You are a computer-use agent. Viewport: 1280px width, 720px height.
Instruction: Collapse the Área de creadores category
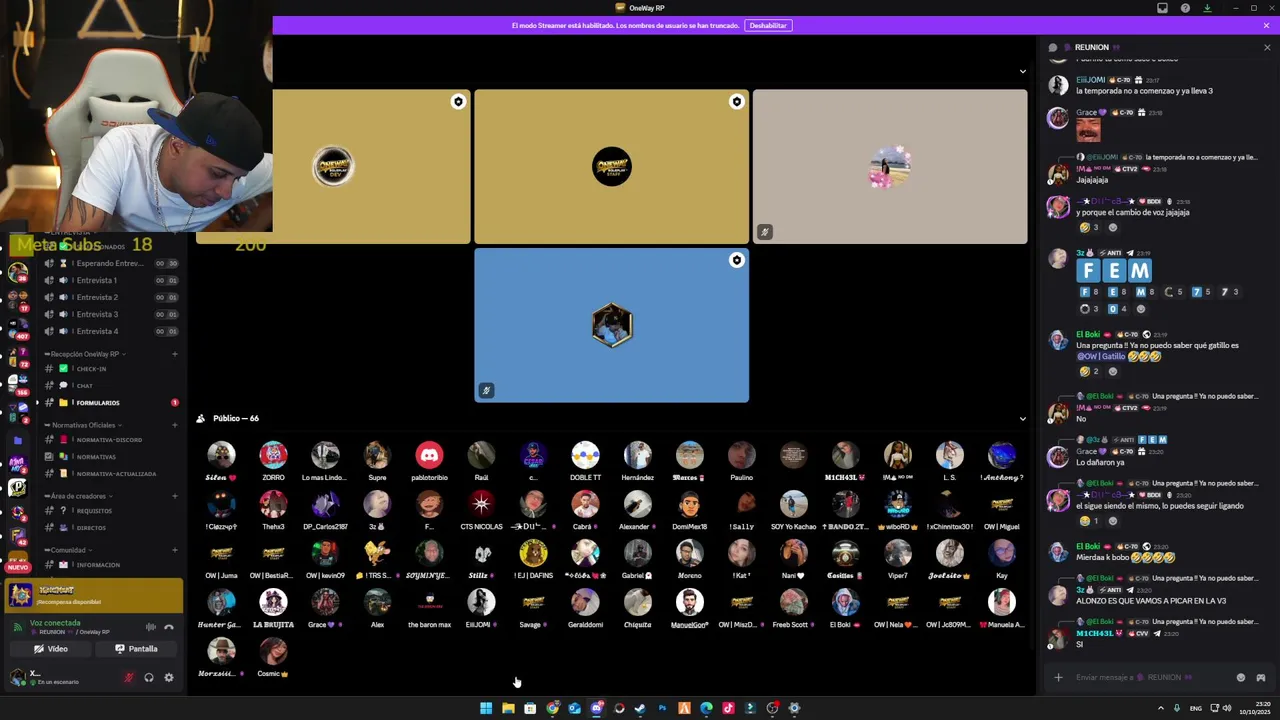tap(78, 496)
